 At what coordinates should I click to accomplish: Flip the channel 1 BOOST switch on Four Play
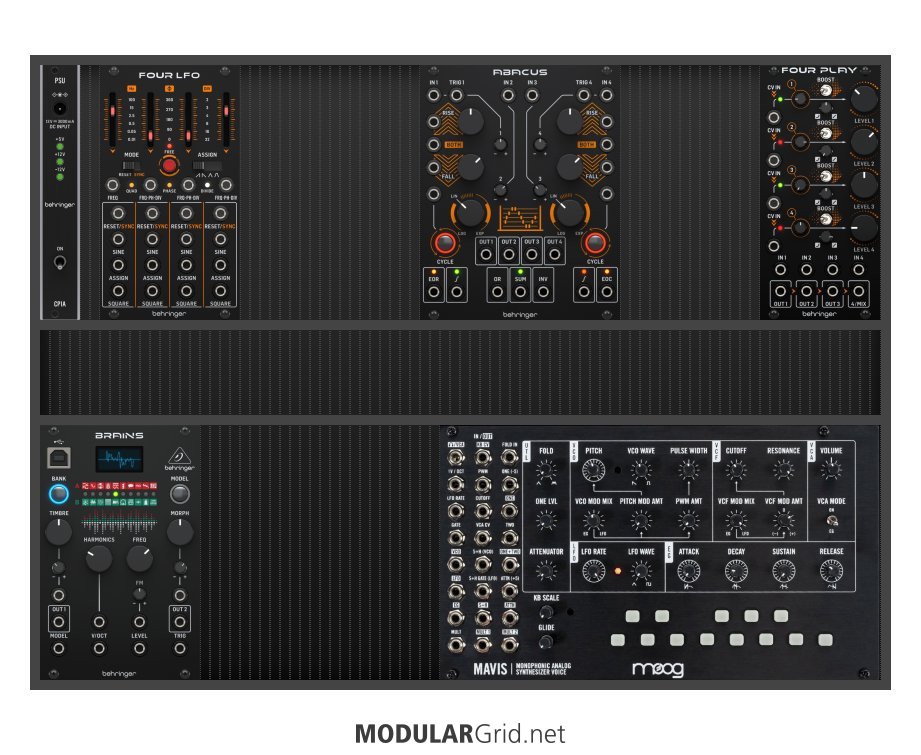click(826, 90)
